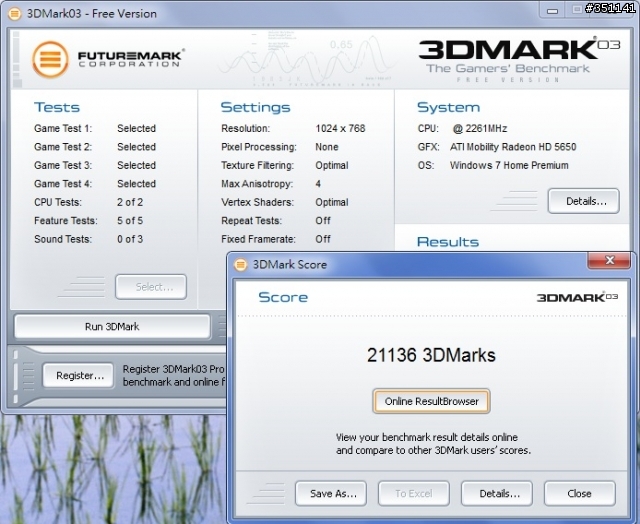
Task: Click 3DMark Score dialog title icon
Action: tap(240, 264)
